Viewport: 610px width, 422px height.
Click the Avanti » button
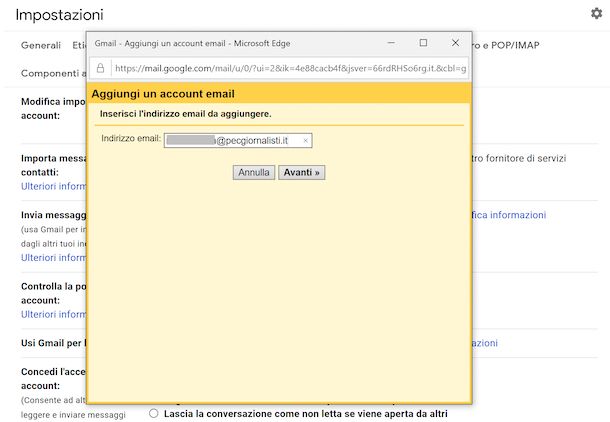(x=301, y=172)
